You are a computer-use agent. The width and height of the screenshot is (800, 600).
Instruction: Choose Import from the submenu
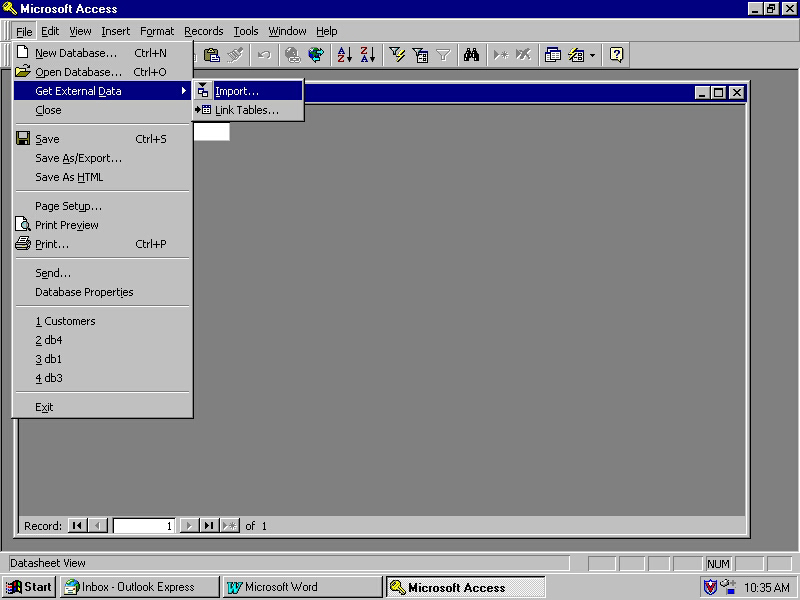click(x=248, y=91)
